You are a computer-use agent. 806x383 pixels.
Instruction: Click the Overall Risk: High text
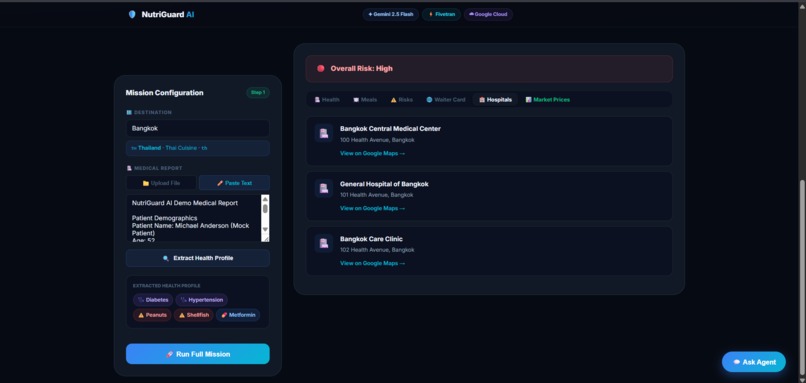tap(361, 68)
